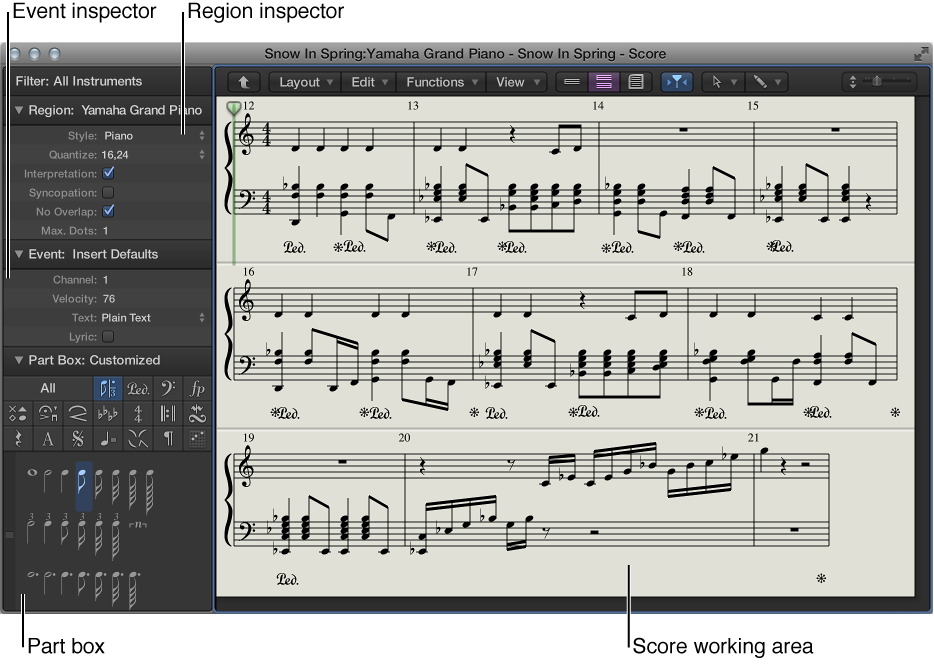
Task: Select the dynamics group marked fp
Action: point(198,388)
